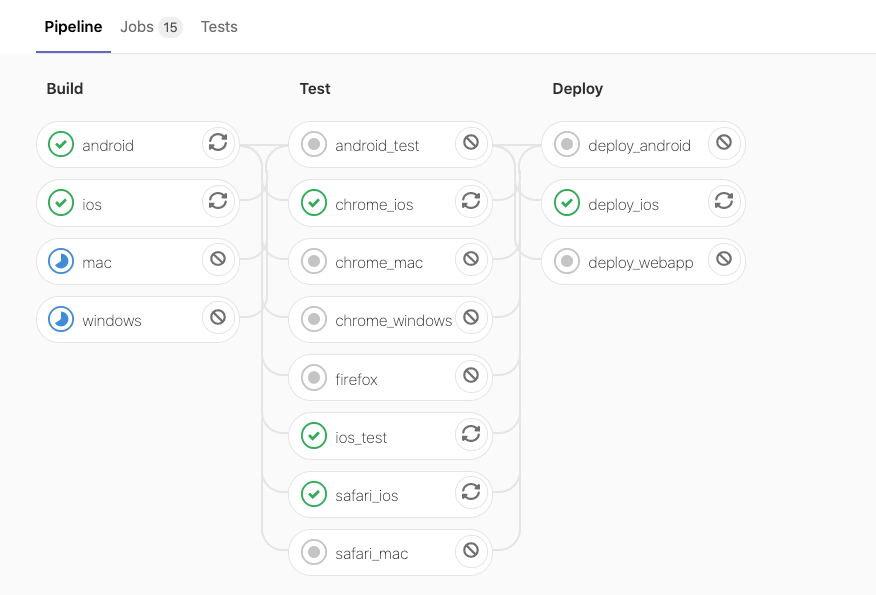Cancel the pending firefox test job
This screenshot has width=876, height=595.
pos(471,377)
